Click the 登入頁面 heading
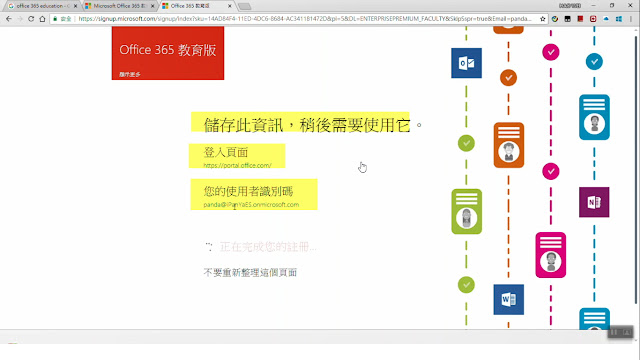Image resolution: width=640 pixels, height=360 pixels. click(226, 152)
